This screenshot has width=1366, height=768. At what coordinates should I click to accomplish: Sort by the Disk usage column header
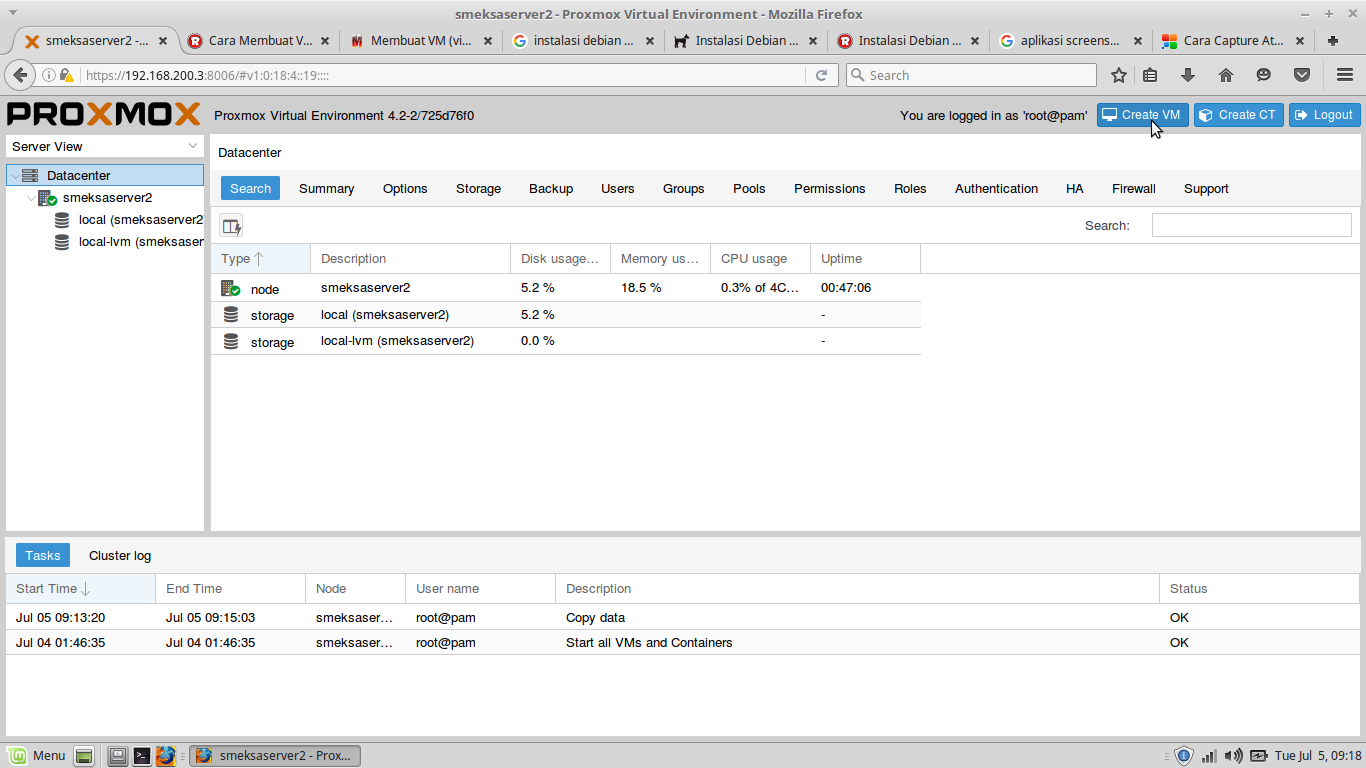[561, 258]
